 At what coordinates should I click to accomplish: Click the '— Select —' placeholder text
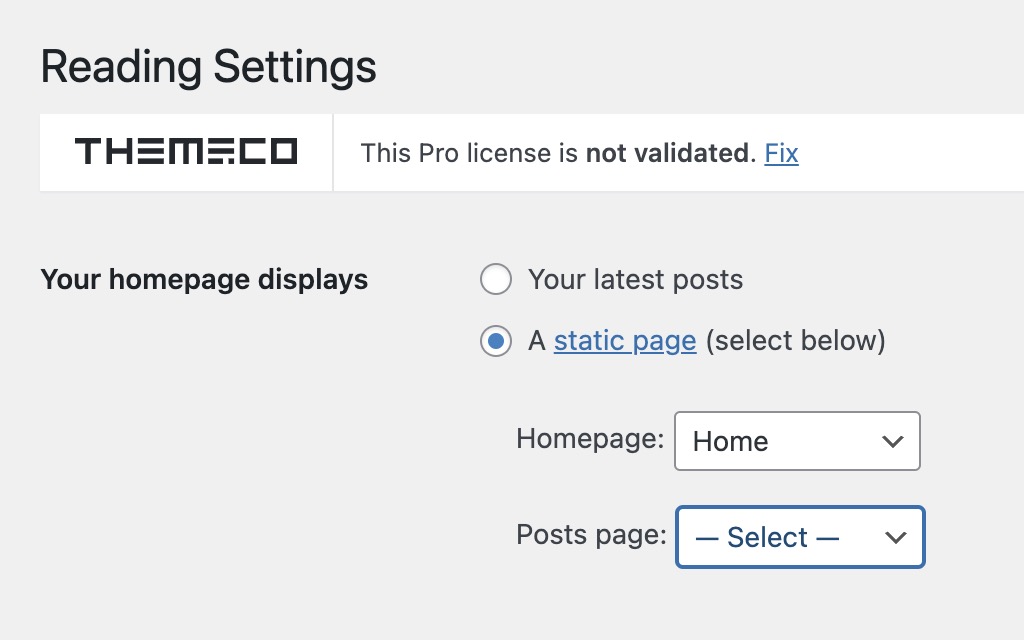(767, 538)
